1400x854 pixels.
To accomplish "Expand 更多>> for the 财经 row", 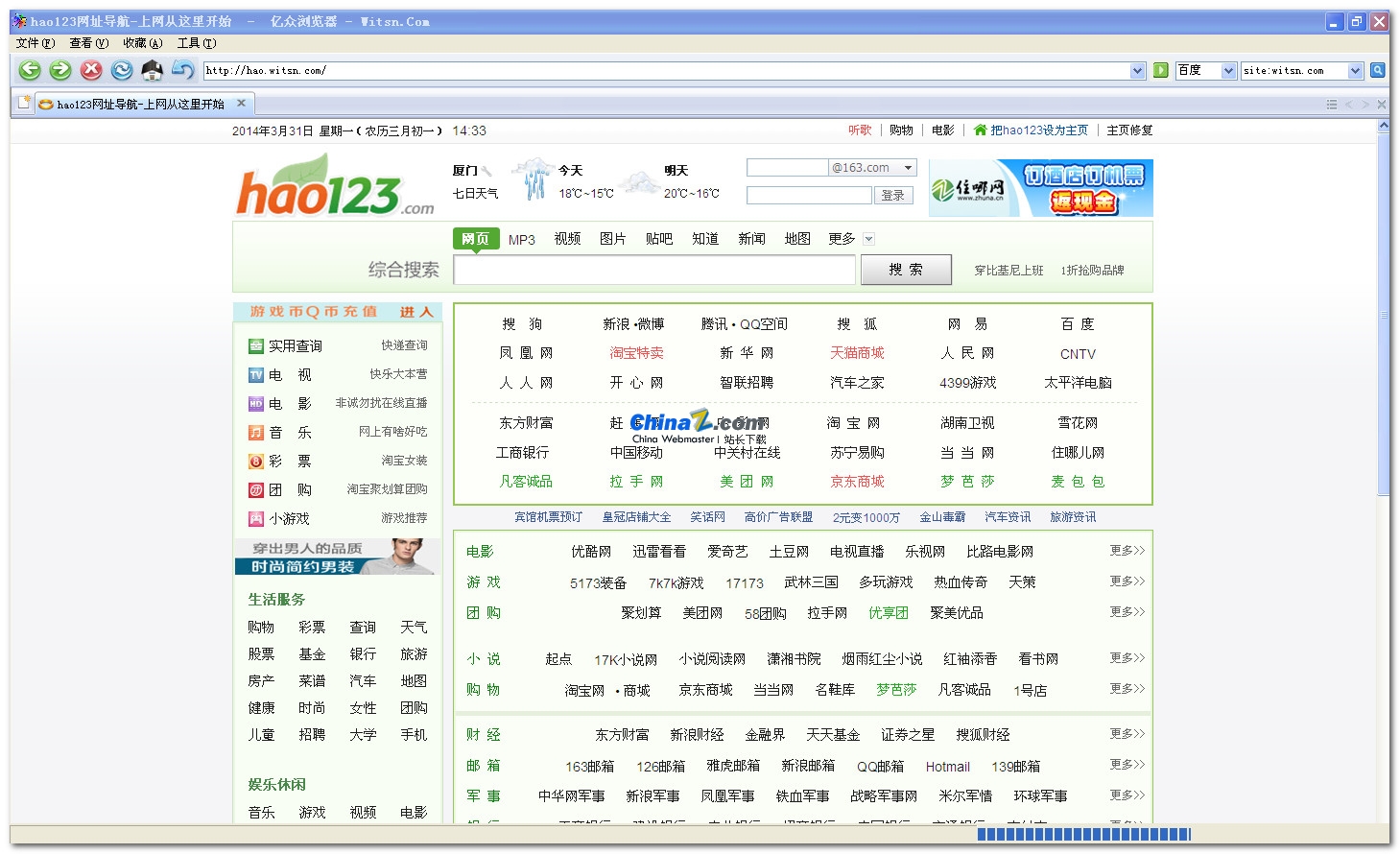I will (1127, 734).
